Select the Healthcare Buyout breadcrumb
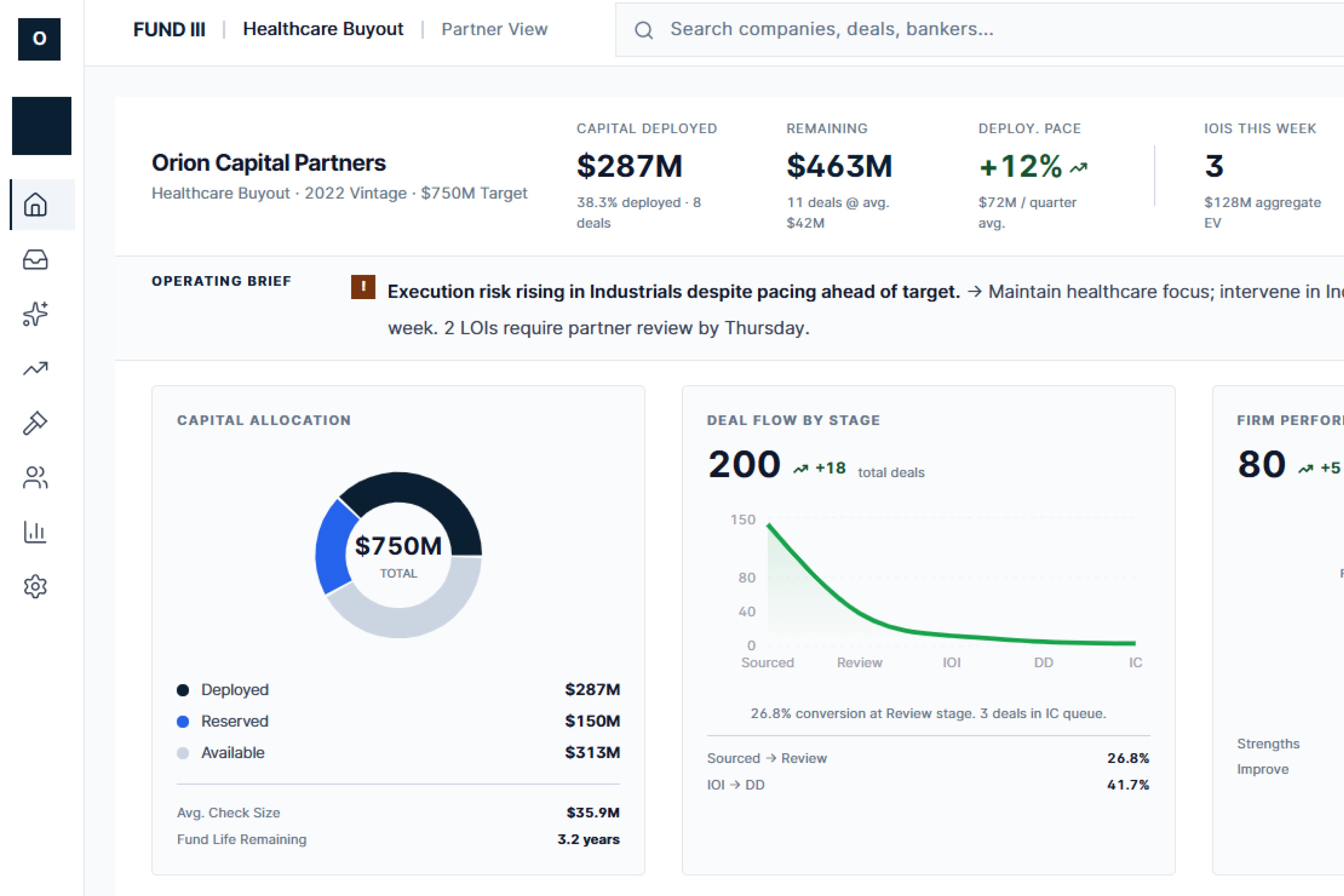 coord(323,29)
